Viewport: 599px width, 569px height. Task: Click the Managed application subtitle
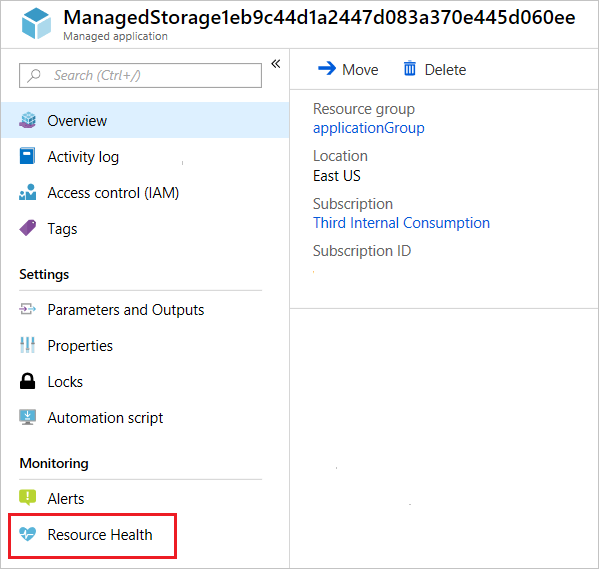[x=115, y=36]
